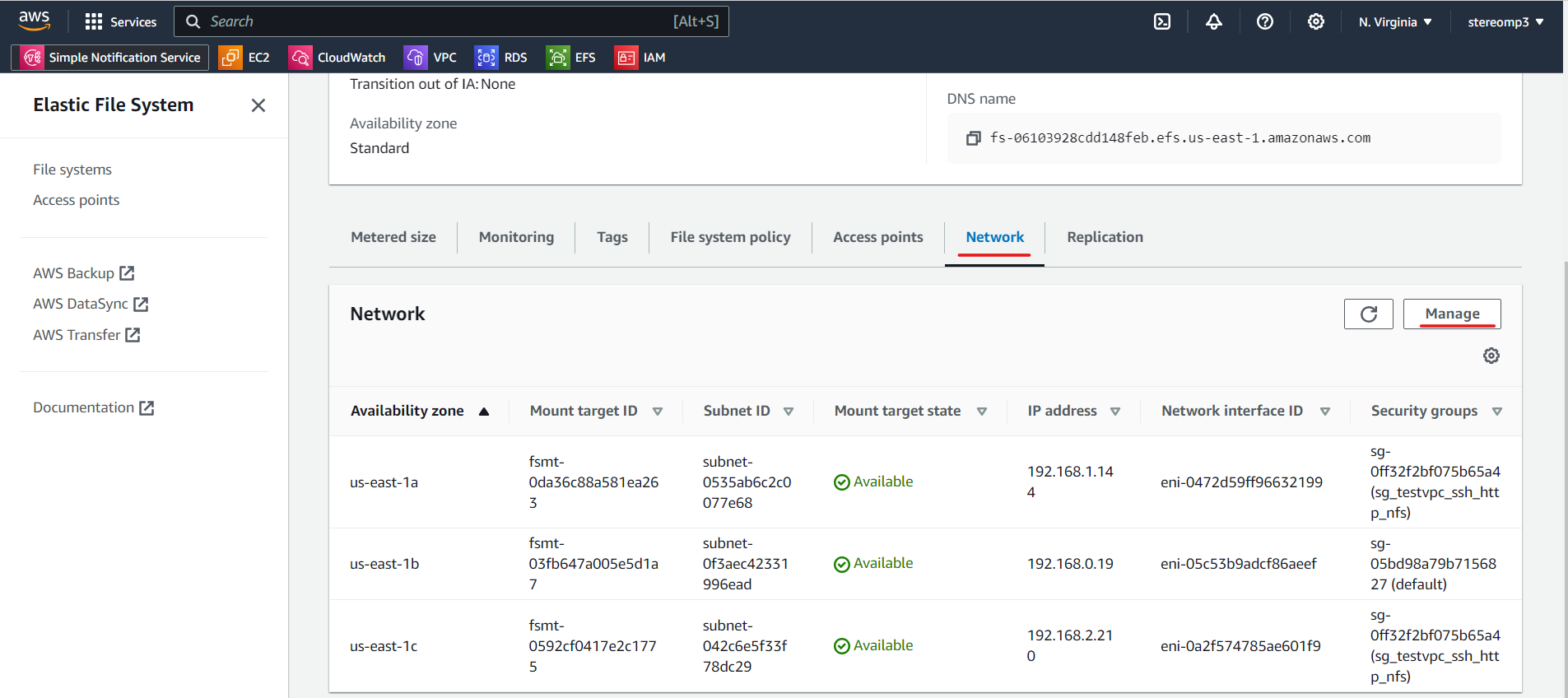
Task: Switch to the Metered size tab
Action: pos(393,237)
